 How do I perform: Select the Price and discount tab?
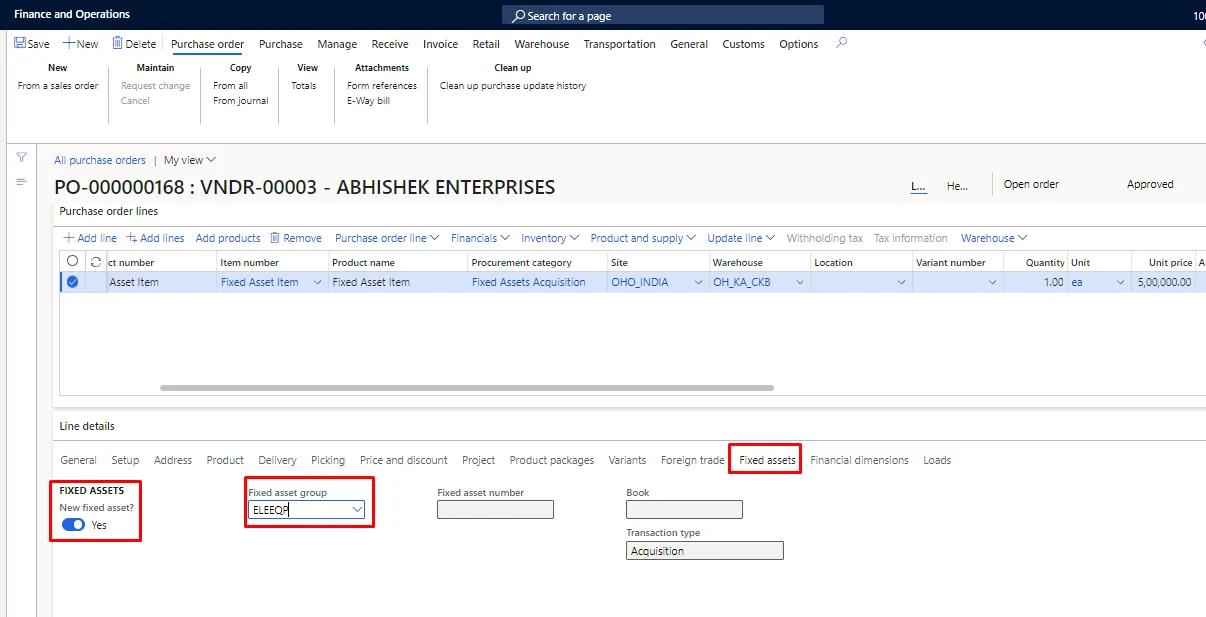click(x=404, y=460)
